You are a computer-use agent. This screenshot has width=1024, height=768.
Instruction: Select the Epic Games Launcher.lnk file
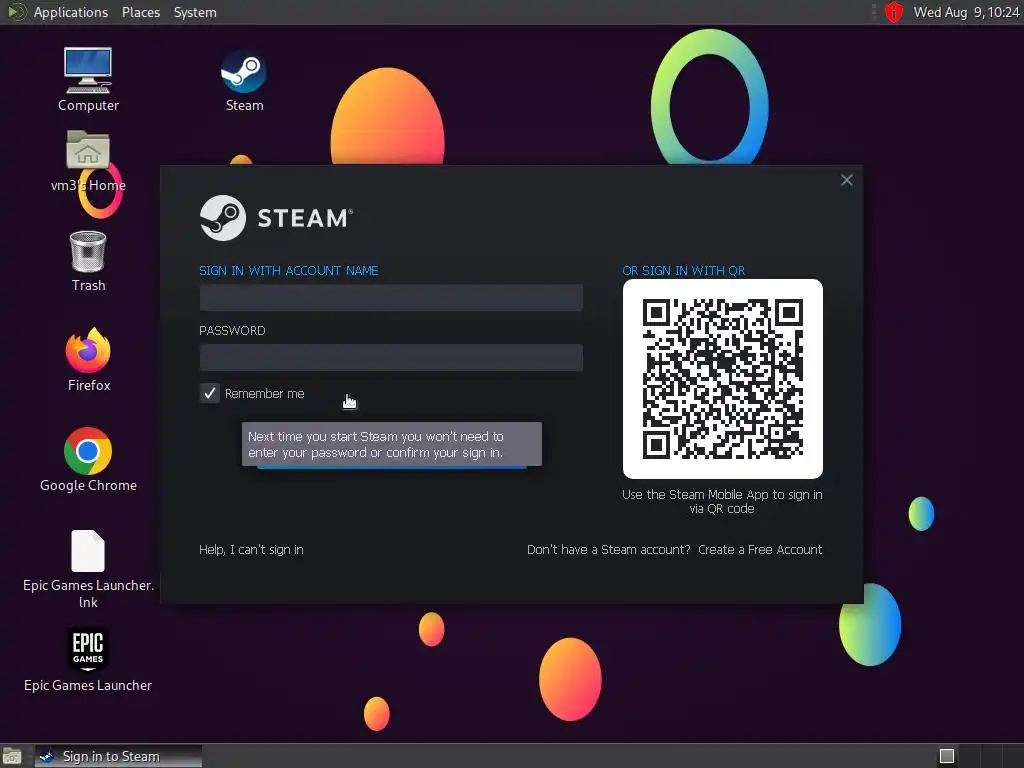point(88,551)
